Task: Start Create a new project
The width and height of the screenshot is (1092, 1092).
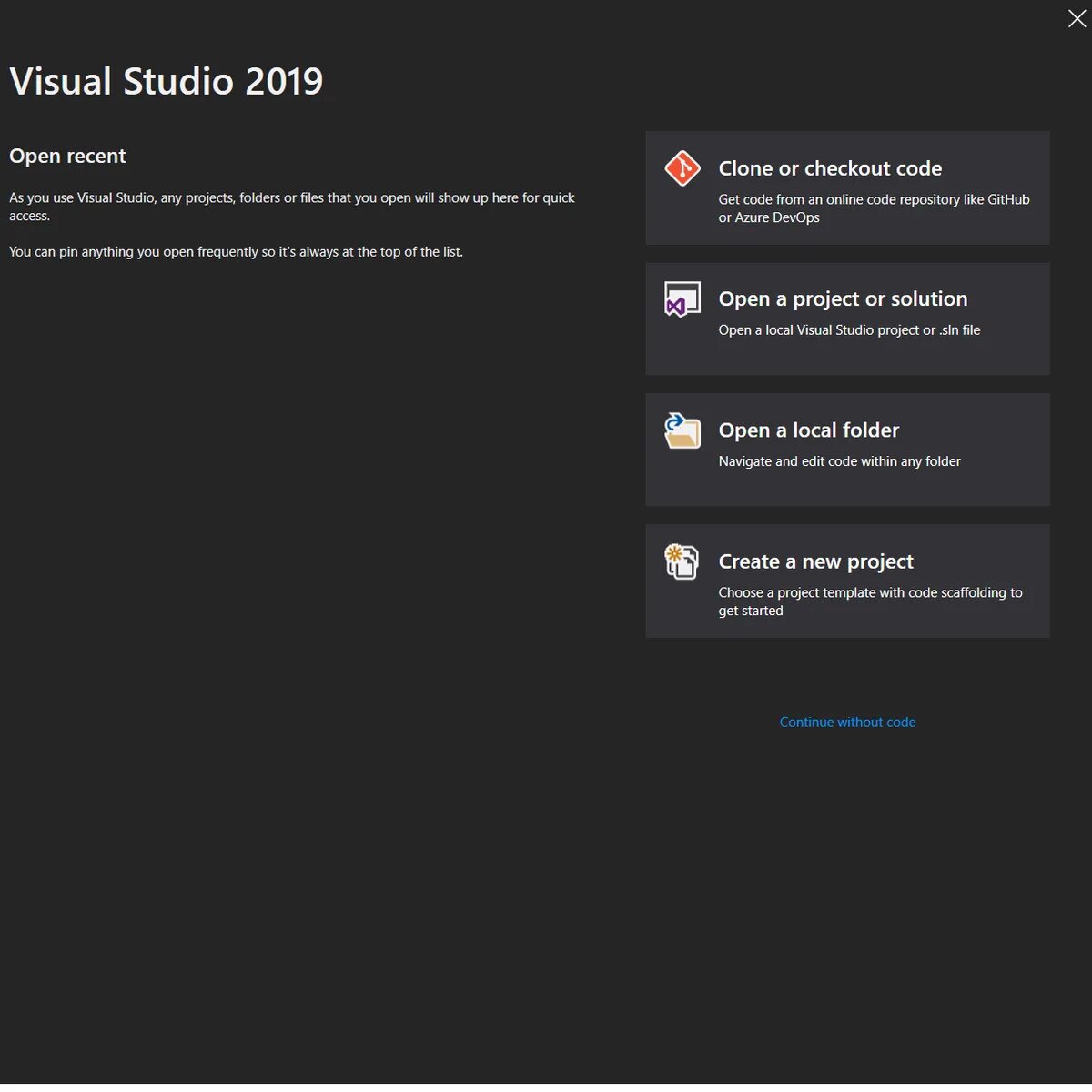Action: [847, 581]
